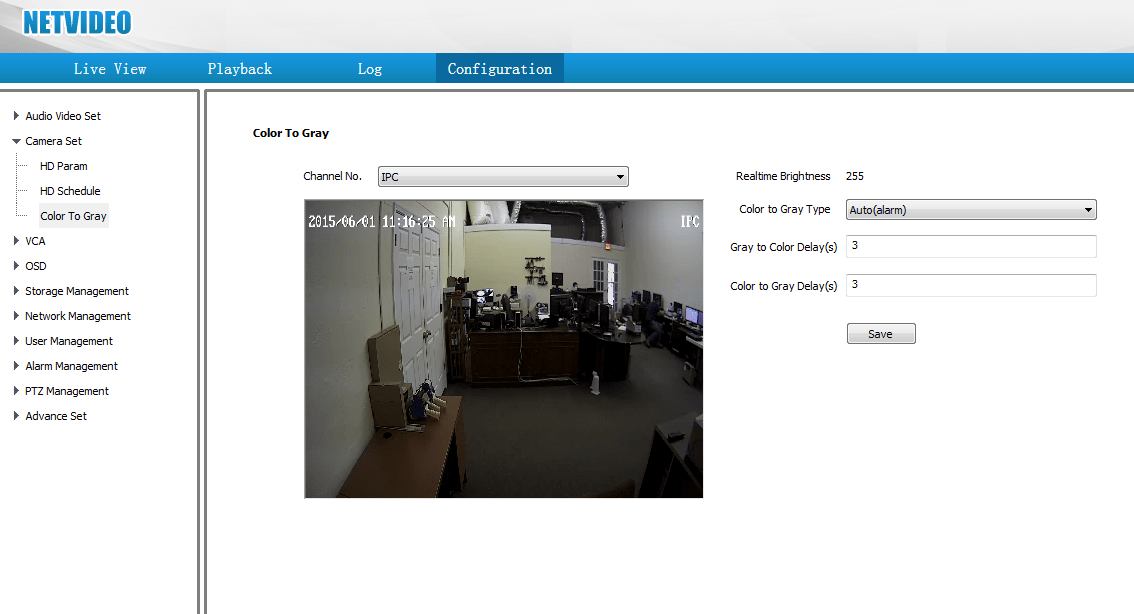
Task: Open the Playback tab
Action: 239,69
